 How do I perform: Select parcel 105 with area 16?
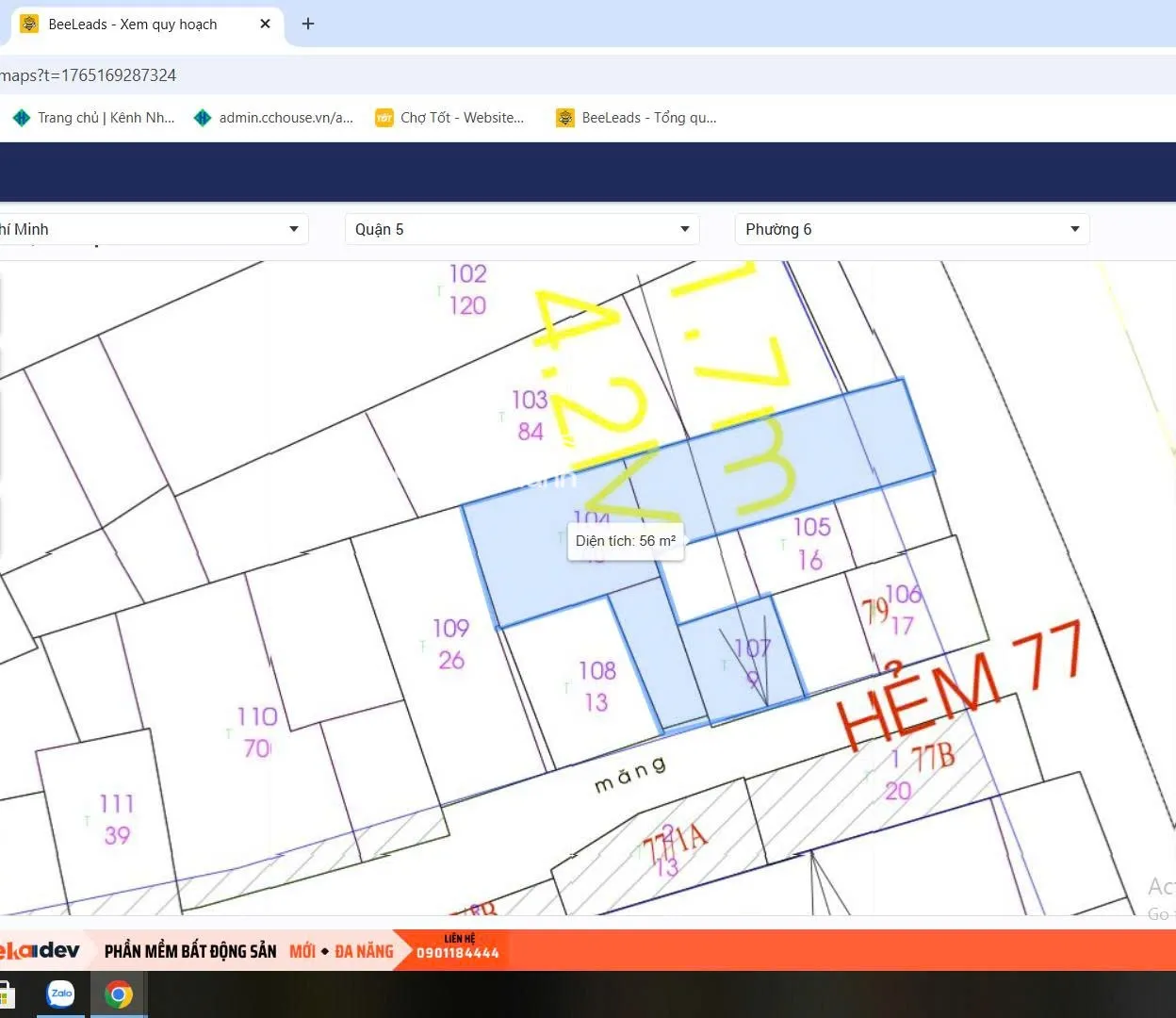pos(811,543)
